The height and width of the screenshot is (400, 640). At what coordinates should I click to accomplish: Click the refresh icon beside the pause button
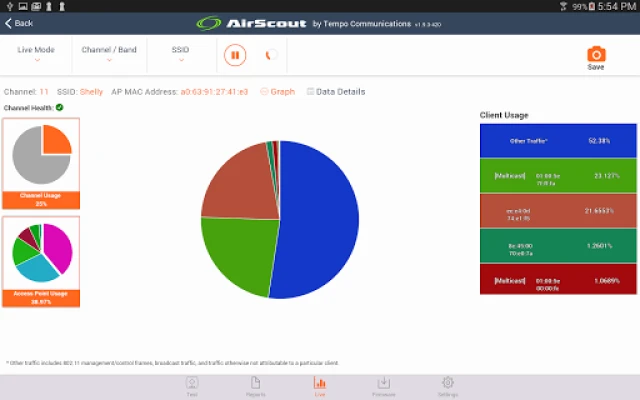point(267,55)
